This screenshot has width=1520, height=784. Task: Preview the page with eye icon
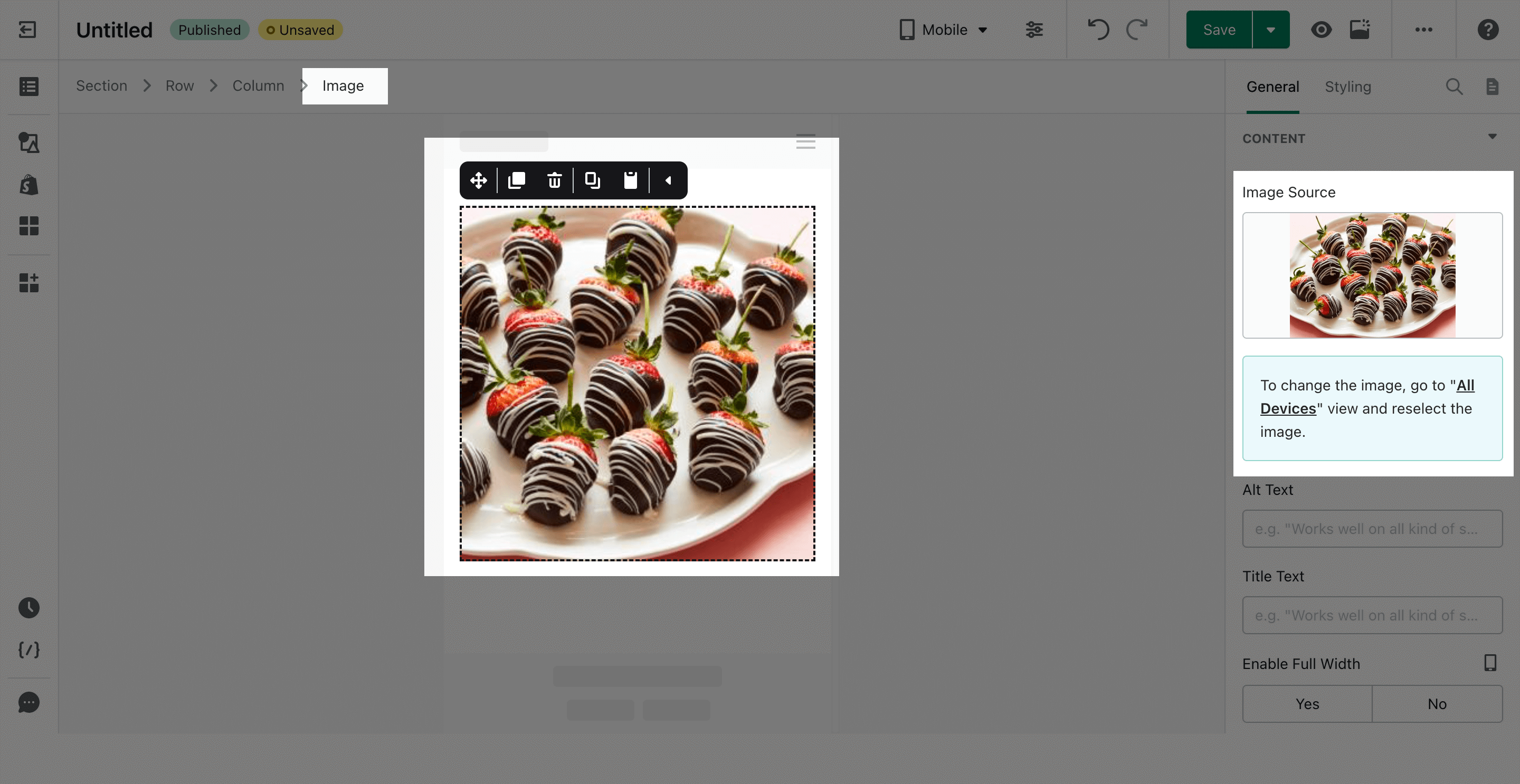(x=1321, y=30)
